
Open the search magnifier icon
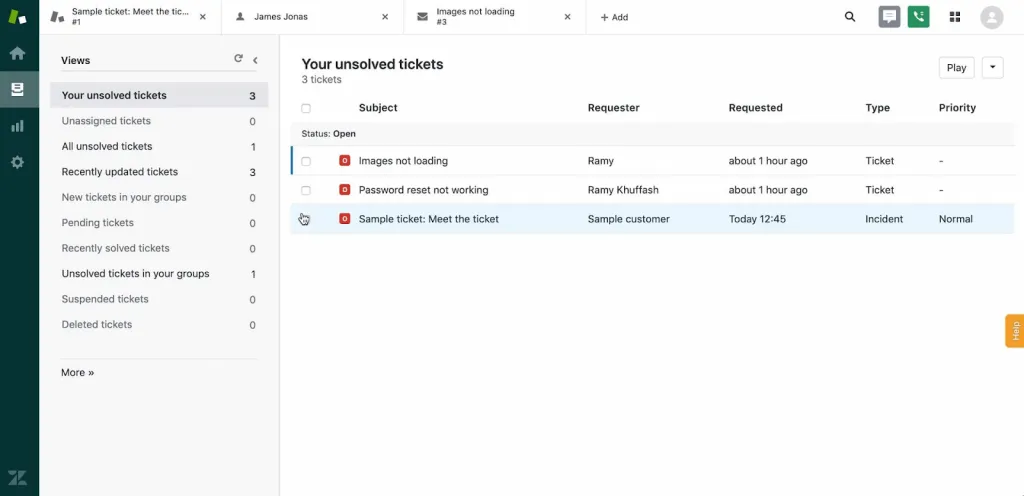coord(850,17)
